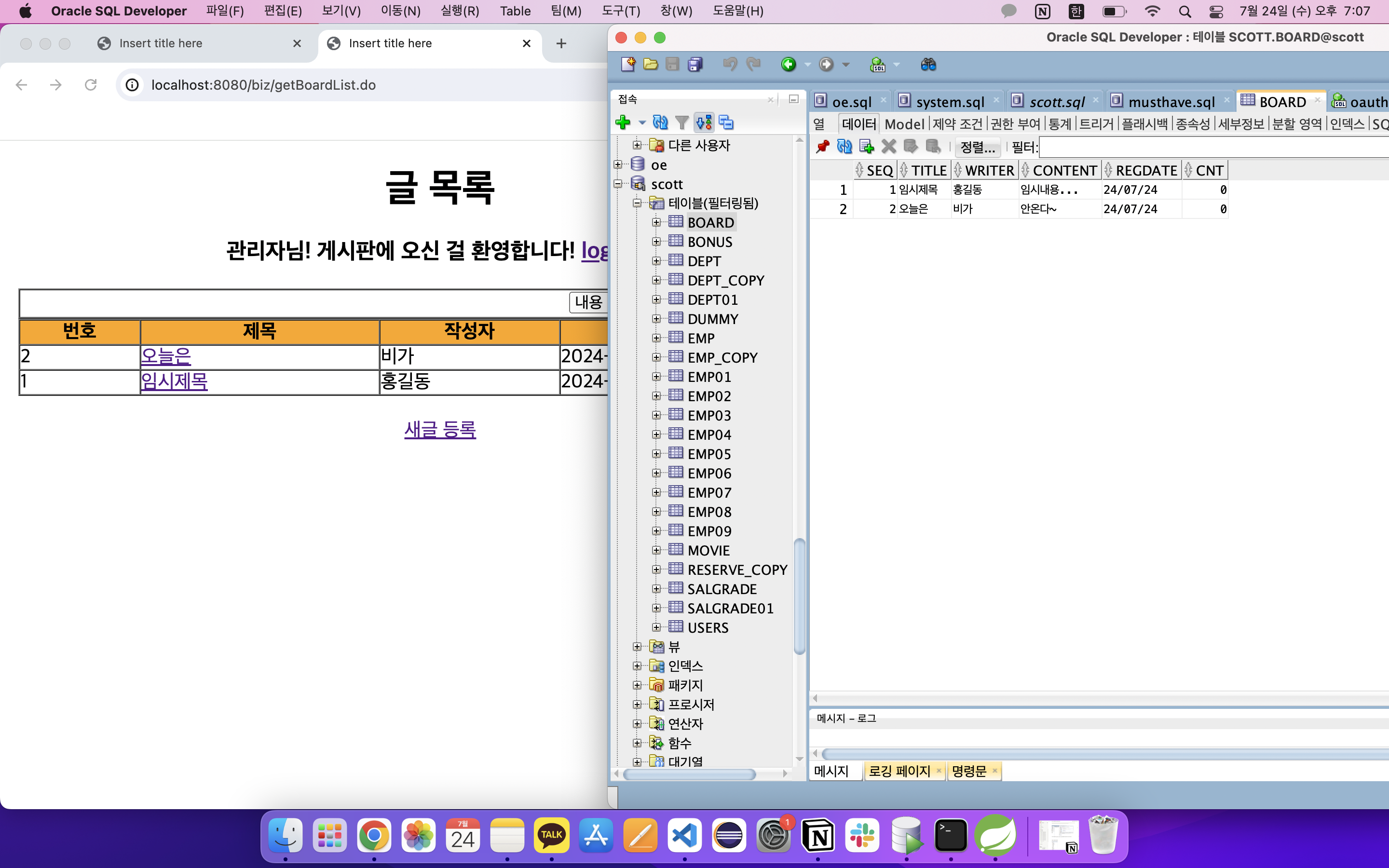Click the Freeze View pin icon
This screenshot has width=1389, height=868.
point(822,147)
